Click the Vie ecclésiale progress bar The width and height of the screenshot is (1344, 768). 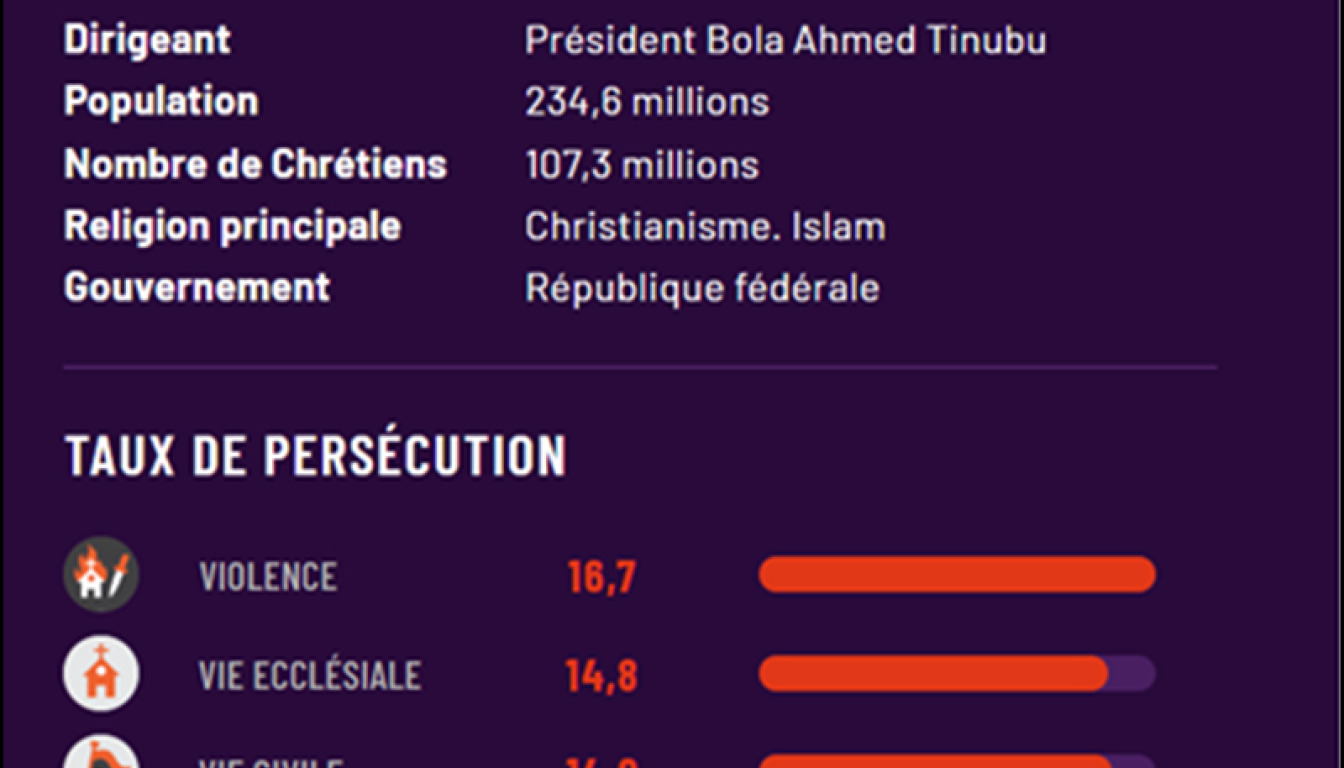pyautogui.click(x=957, y=674)
